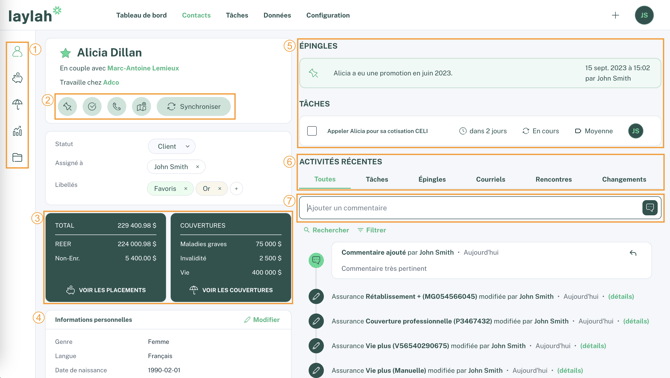670x378 pixels.
Task: Open détails for Vie plus (Manuelle)
Action: tap(570, 371)
